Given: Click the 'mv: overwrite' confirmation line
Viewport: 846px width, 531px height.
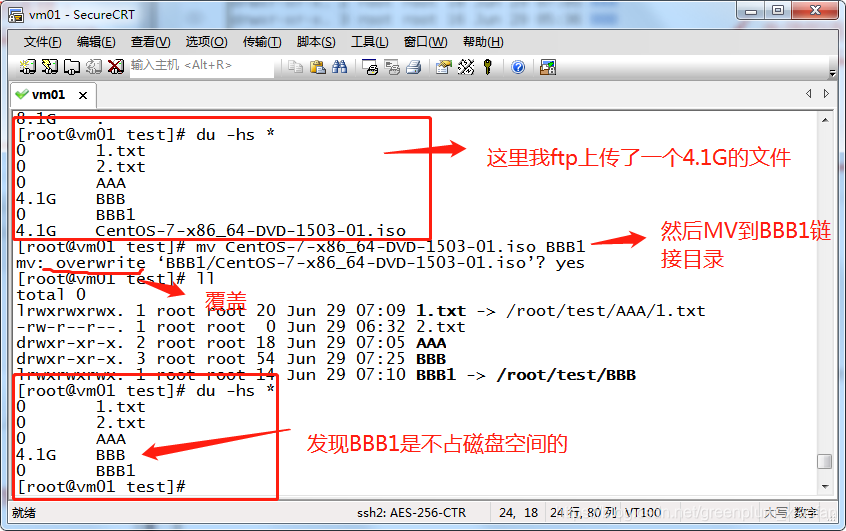Looking at the screenshot, I should click(301, 263).
